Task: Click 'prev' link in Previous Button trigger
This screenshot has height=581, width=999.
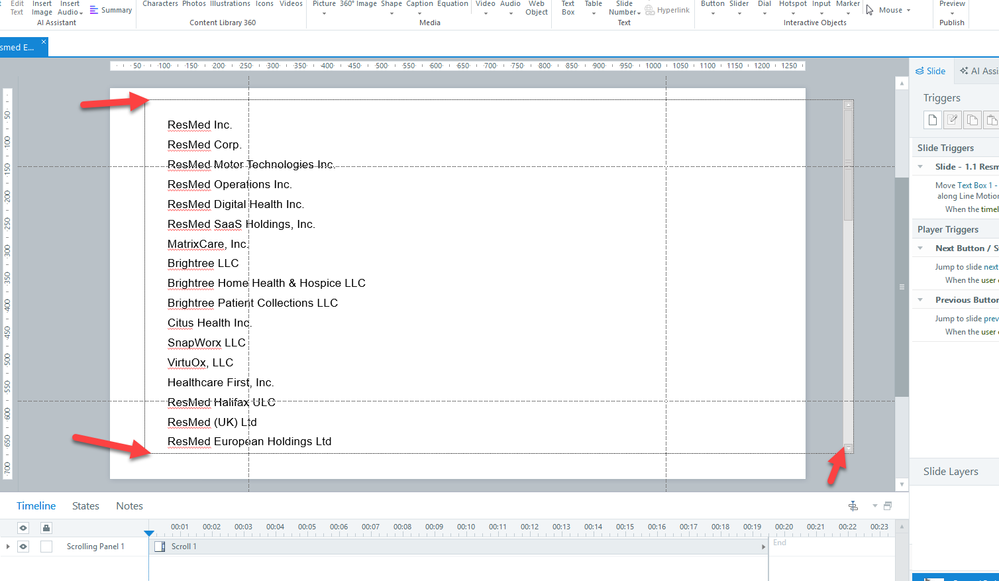Action: (x=991, y=319)
